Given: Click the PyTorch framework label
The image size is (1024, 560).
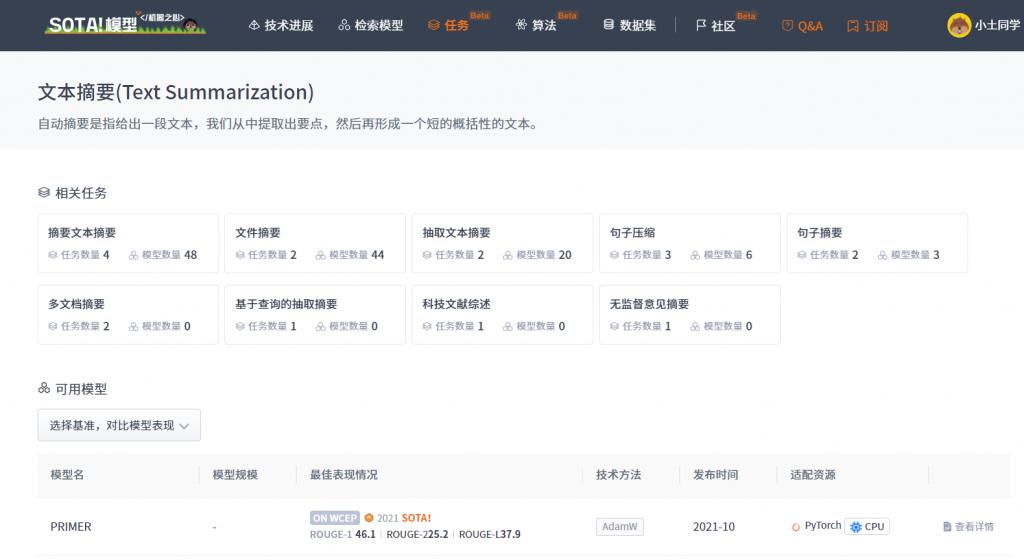Looking at the screenshot, I should (816, 526).
